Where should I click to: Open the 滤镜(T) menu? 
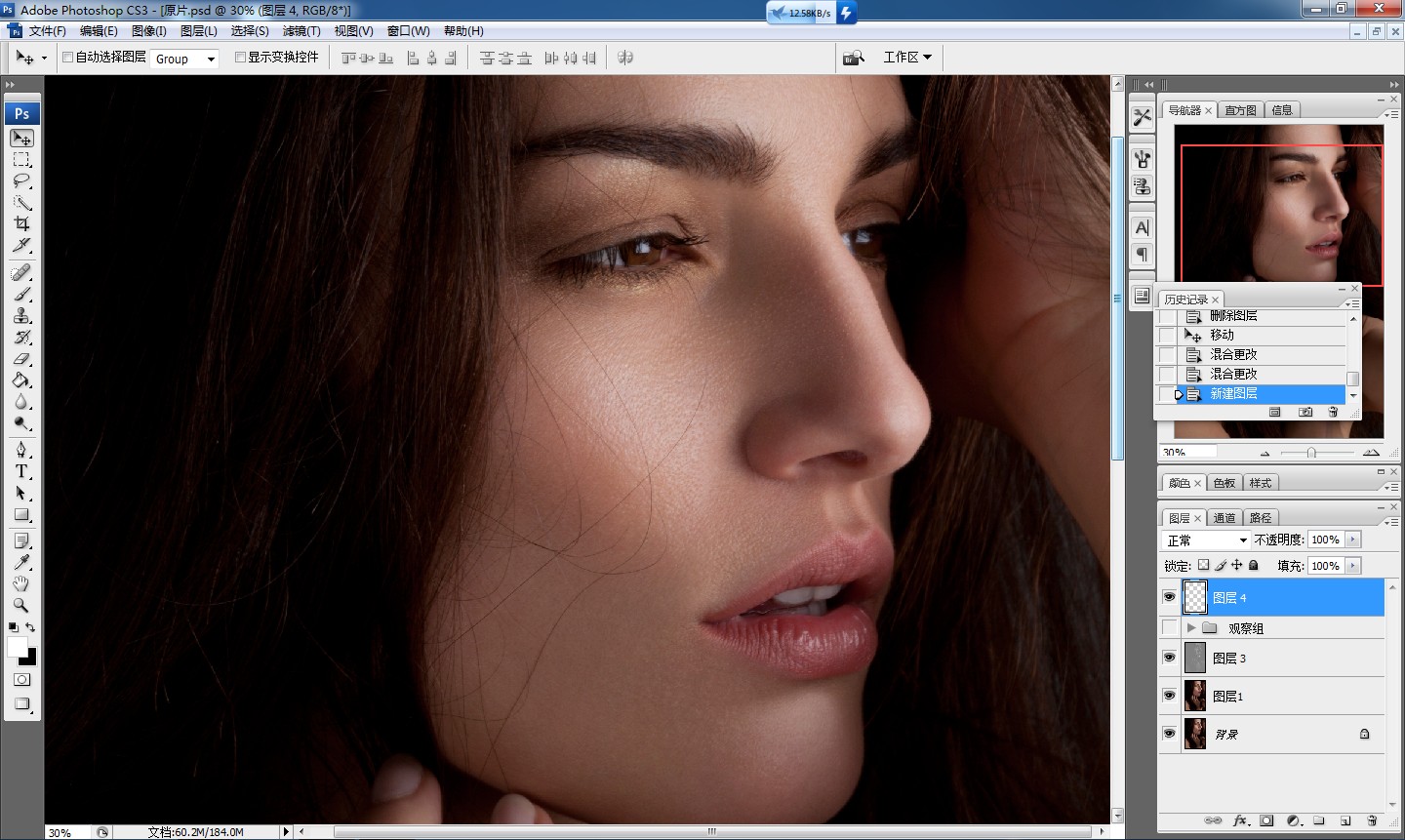pyautogui.click(x=301, y=31)
